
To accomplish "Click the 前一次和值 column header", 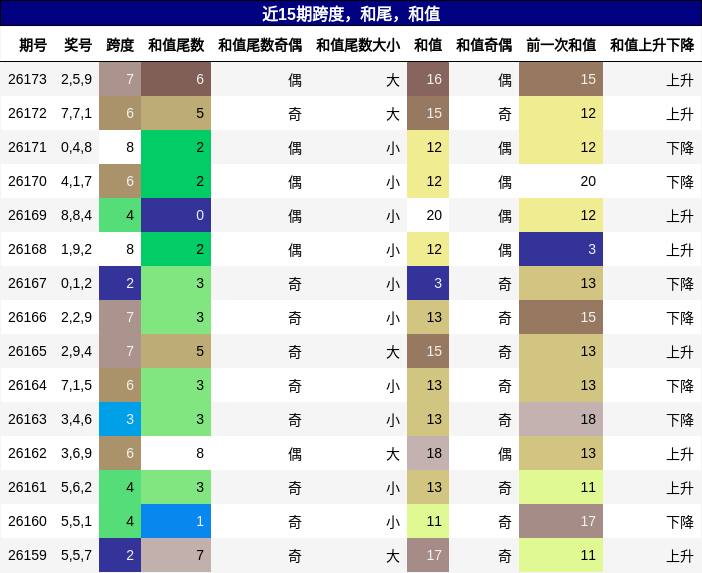I will coord(561,45).
